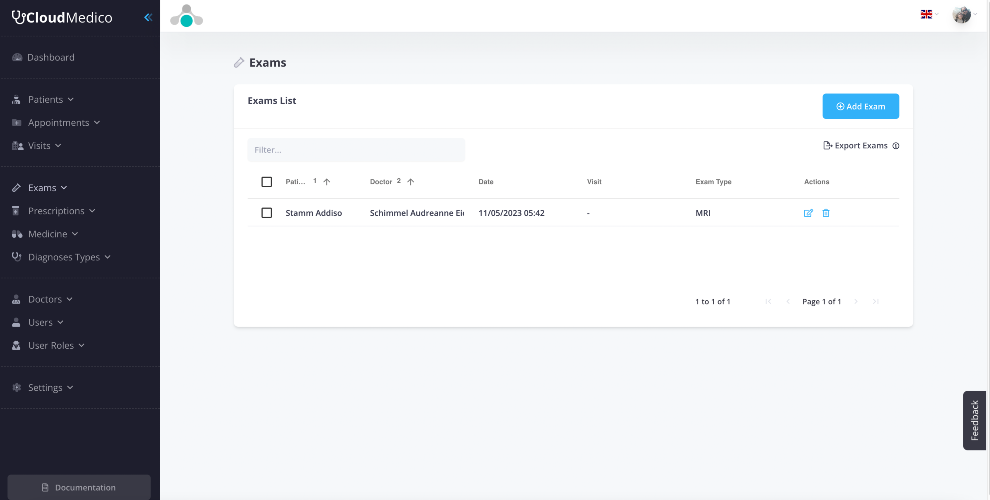The image size is (990, 500).
Task: Open user profile avatar menu
Action: 962,15
